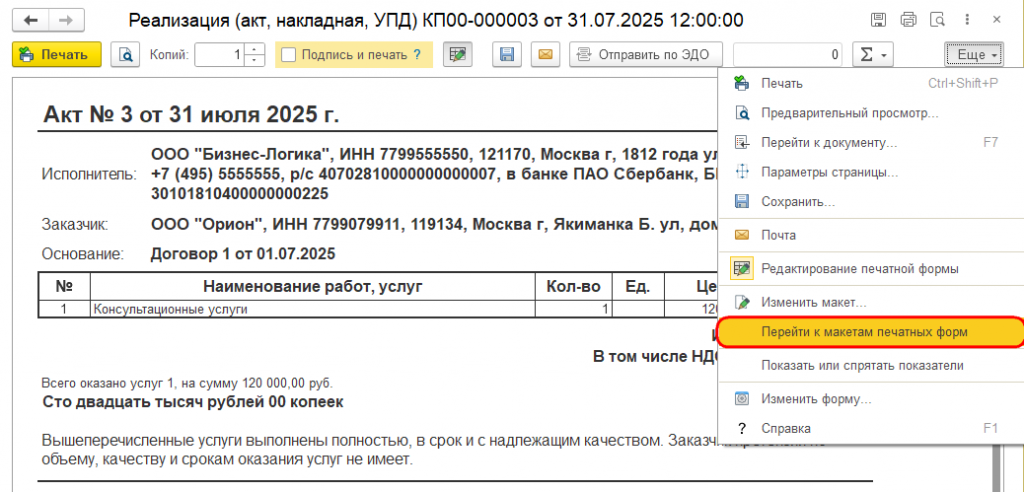Image resolution: width=1024 pixels, height=492 pixels.
Task: Select Предварительный просмотр menu item
Action: click(x=870, y=113)
